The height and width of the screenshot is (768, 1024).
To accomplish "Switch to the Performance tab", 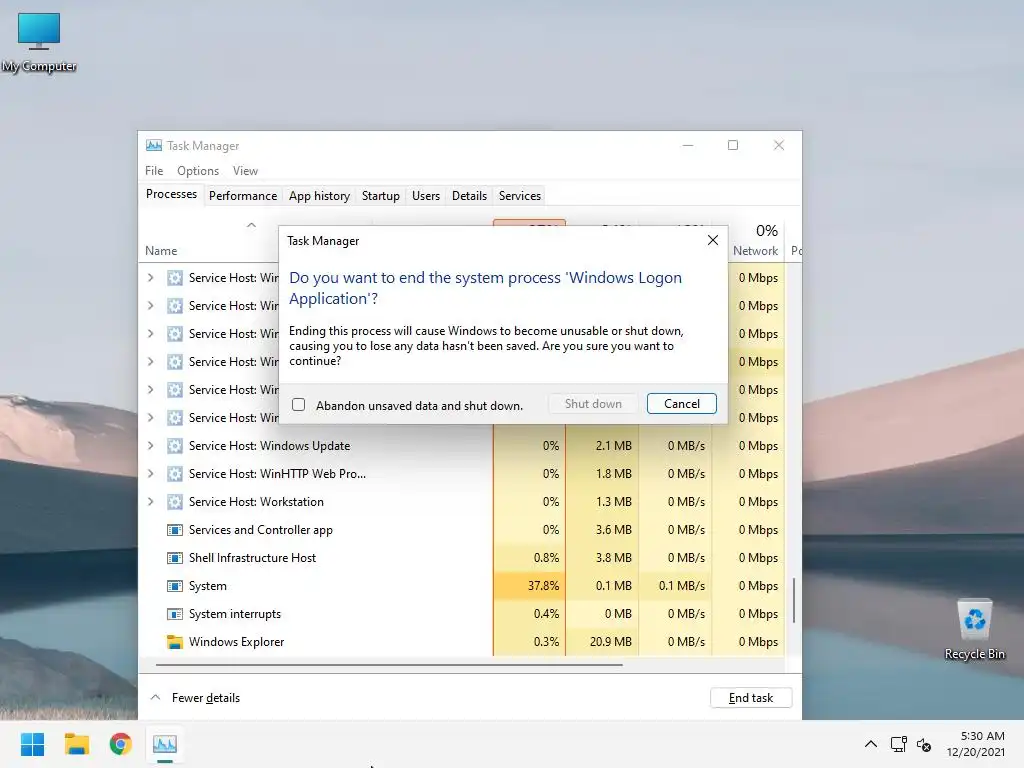I will pyautogui.click(x=243, y=195).
